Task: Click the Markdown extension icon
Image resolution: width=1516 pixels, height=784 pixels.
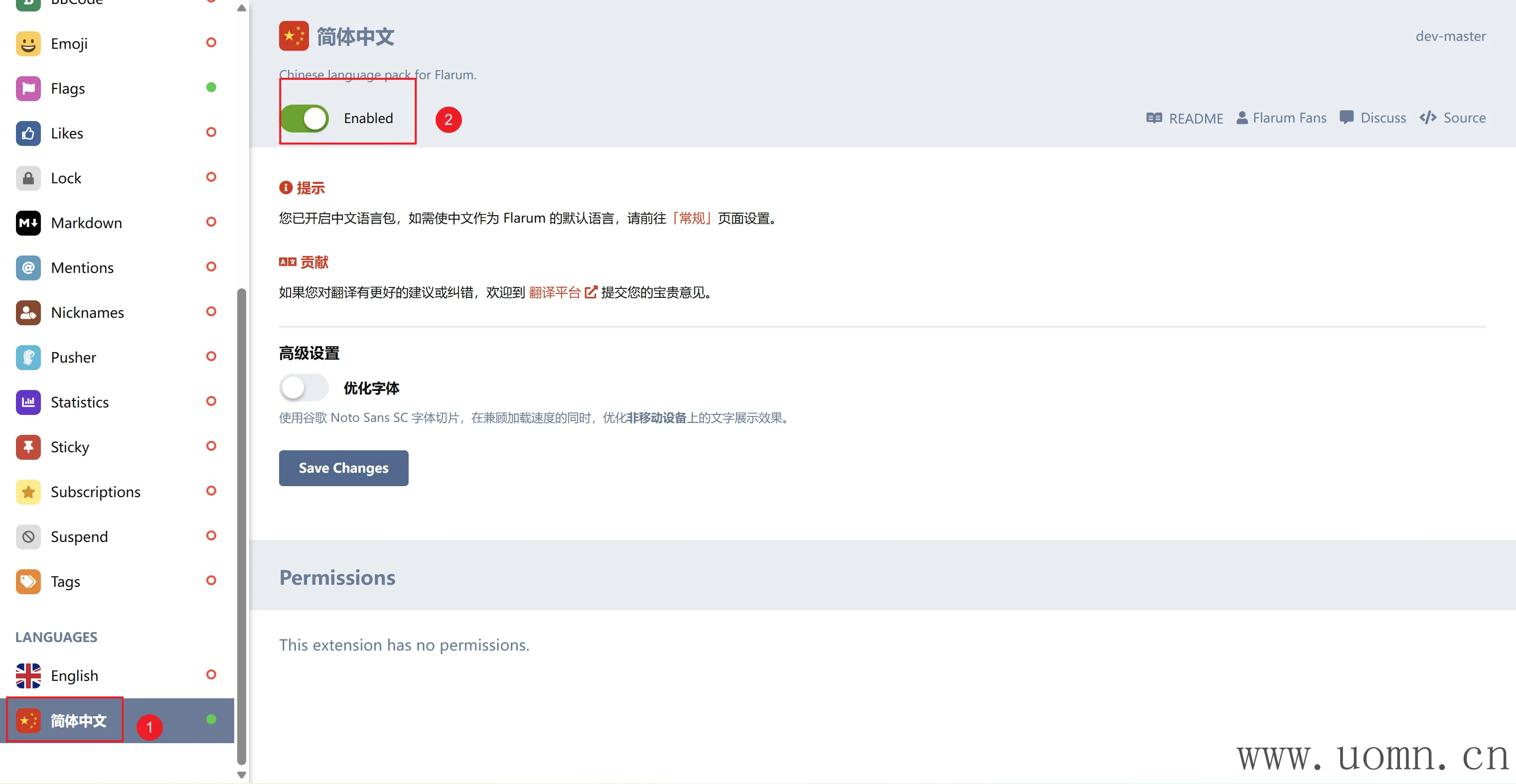Action: point(28,223)
